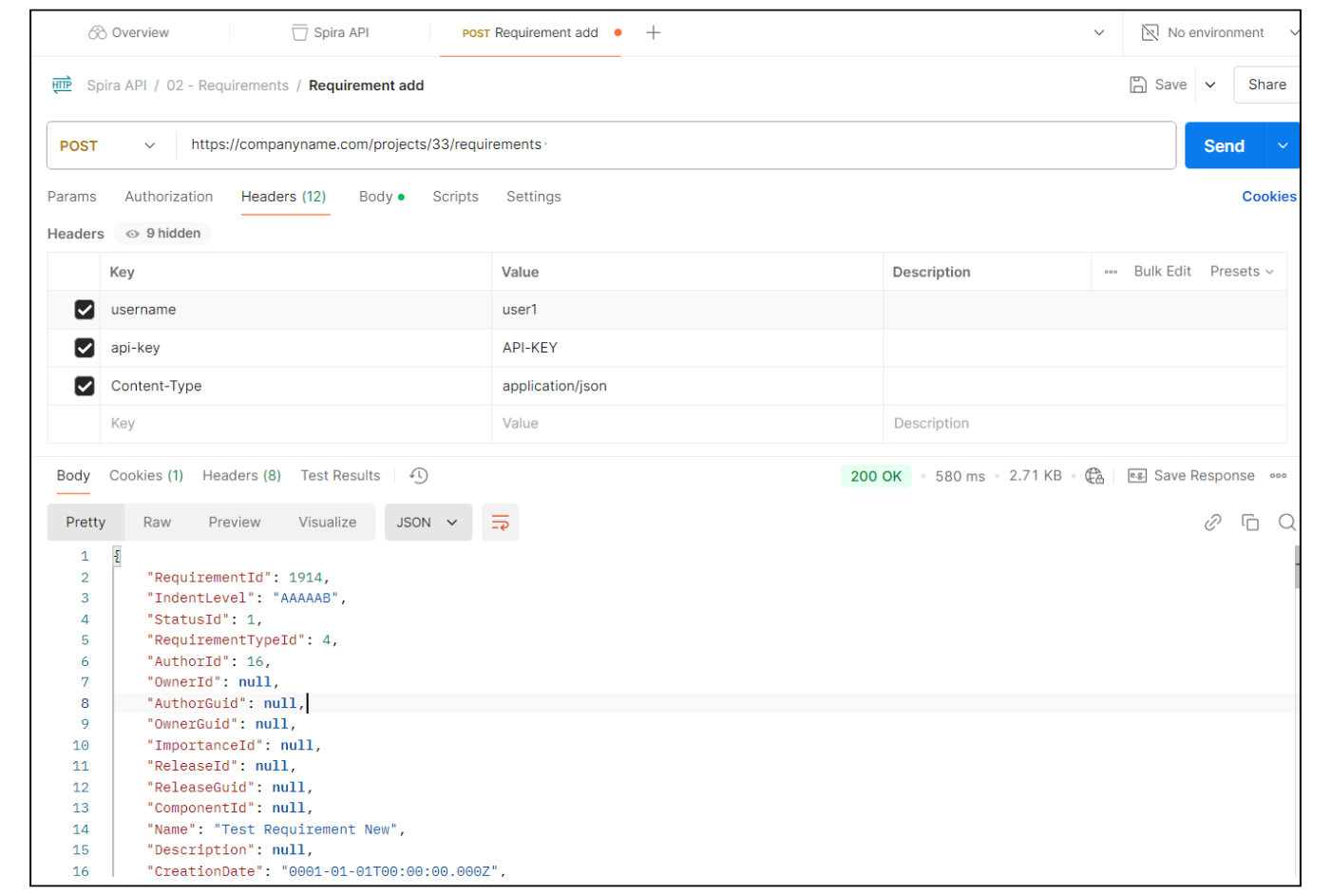This screenshot has width=1331, height=896.
Task: Open the Overview tab
Action: click(x=128, y=32)
